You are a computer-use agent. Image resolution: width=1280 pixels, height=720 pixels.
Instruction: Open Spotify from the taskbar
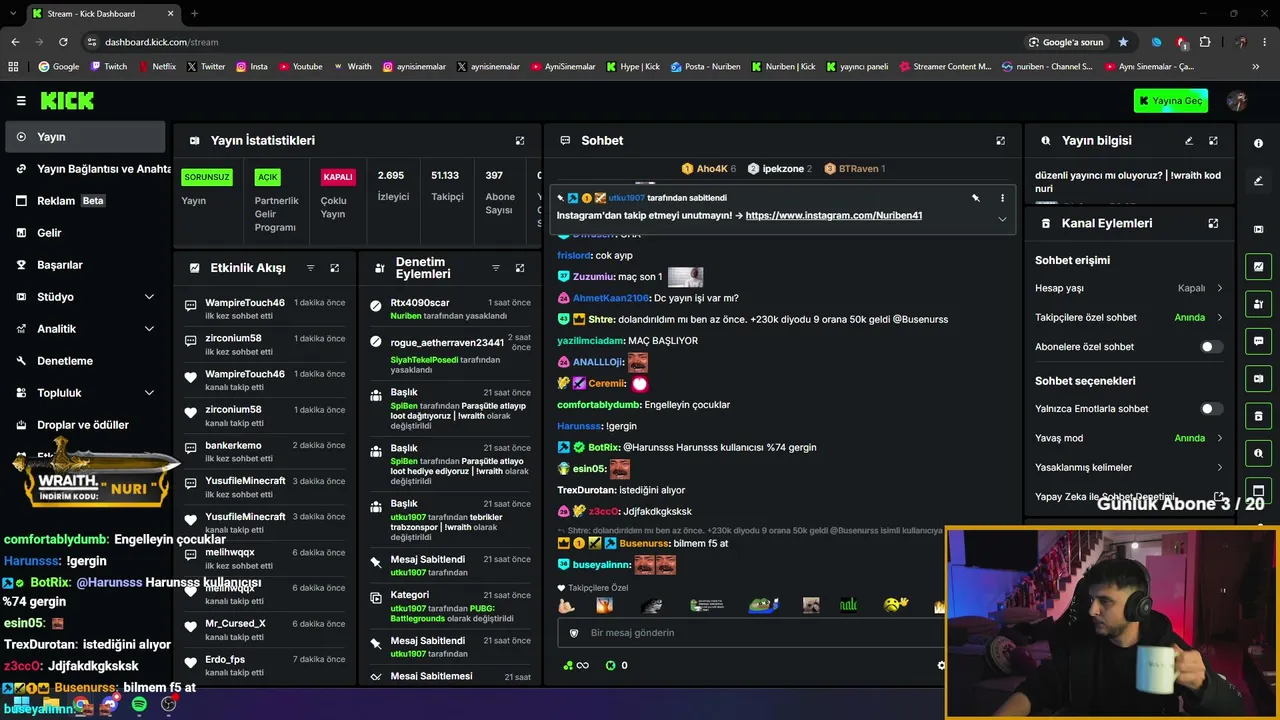pos(139,704)
